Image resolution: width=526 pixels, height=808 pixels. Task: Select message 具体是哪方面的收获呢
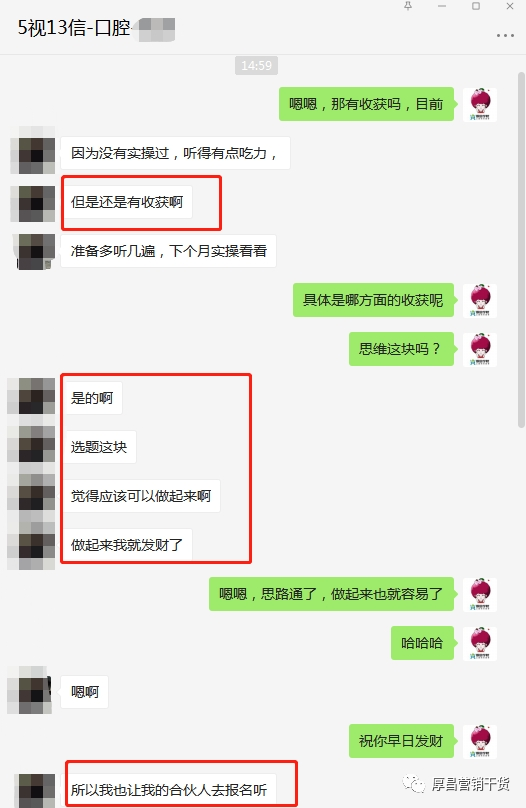[x=373, y=300]
